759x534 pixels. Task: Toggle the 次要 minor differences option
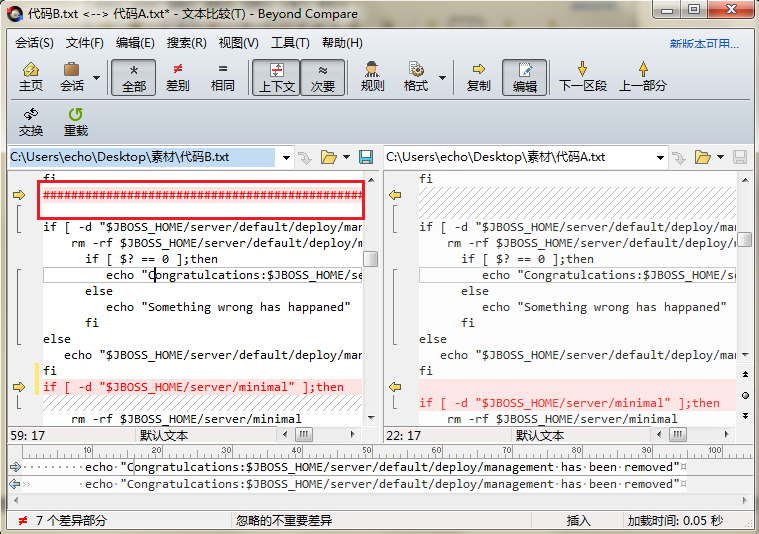[x=322, y=77]
